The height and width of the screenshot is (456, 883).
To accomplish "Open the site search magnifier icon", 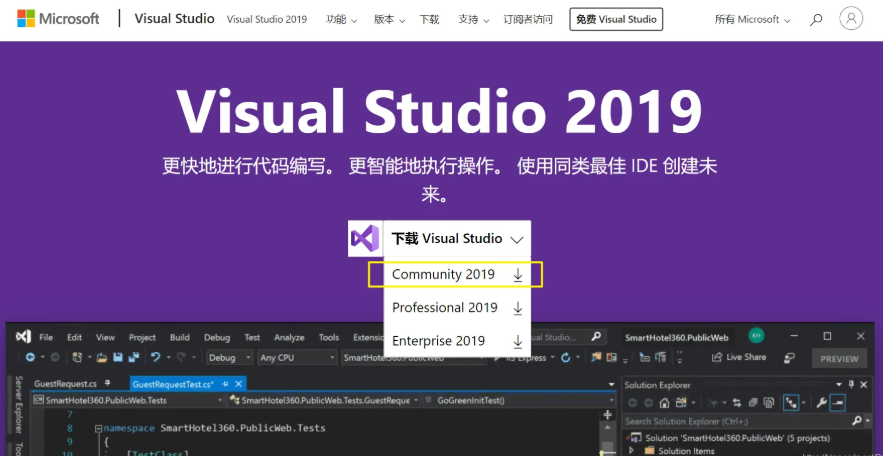I will pos(815,19).
